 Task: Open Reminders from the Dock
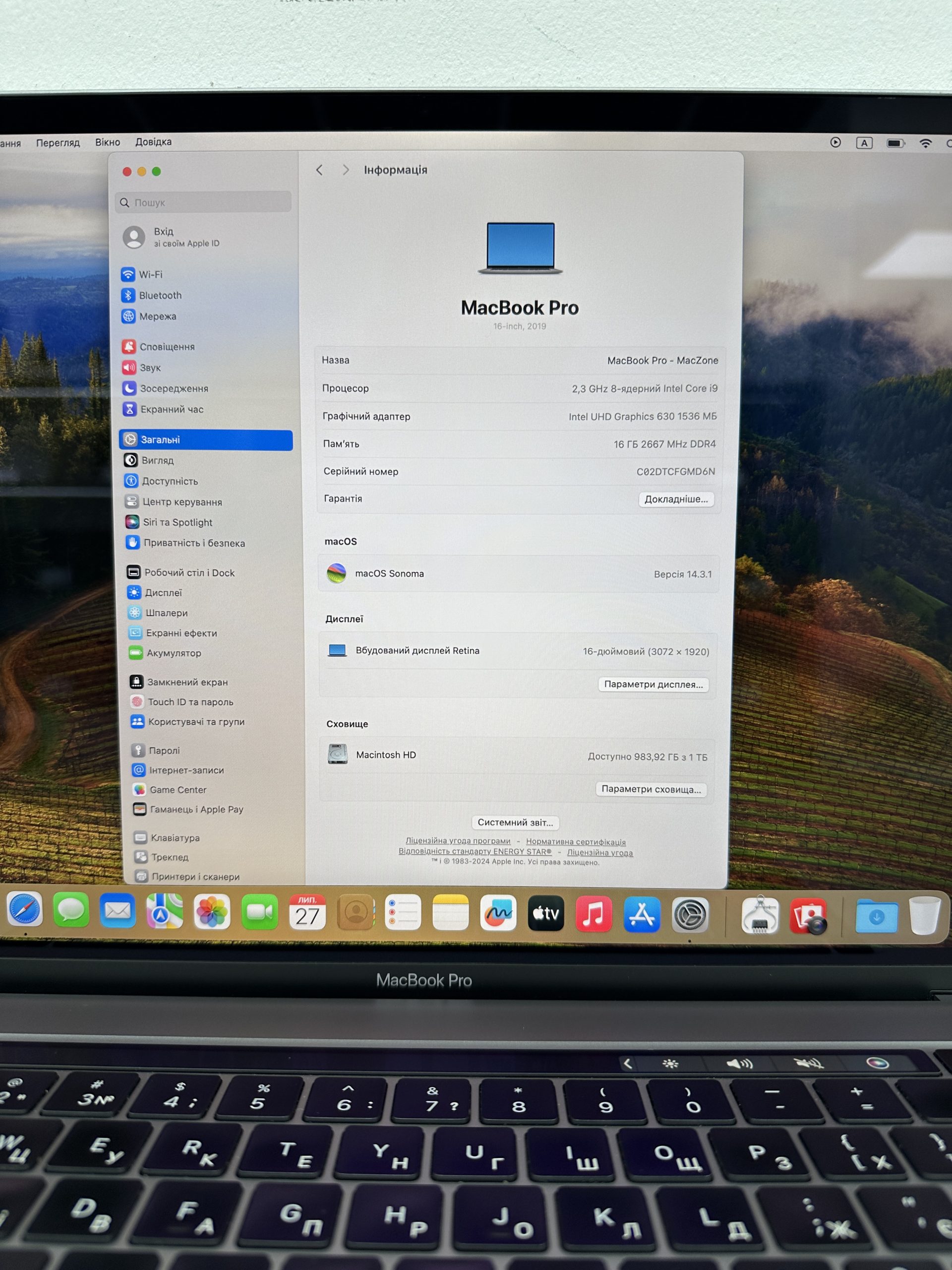403,912
